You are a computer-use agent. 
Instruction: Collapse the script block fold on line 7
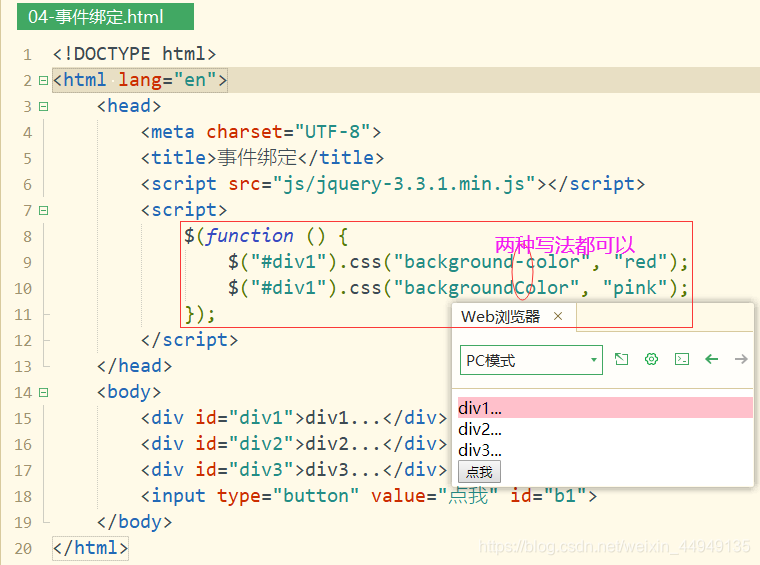(x=44, y=210)
